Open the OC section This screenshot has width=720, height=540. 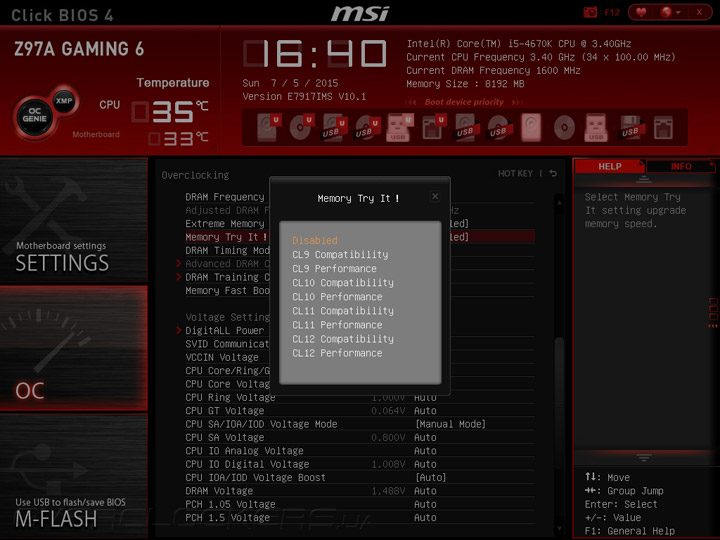point(73,348)
